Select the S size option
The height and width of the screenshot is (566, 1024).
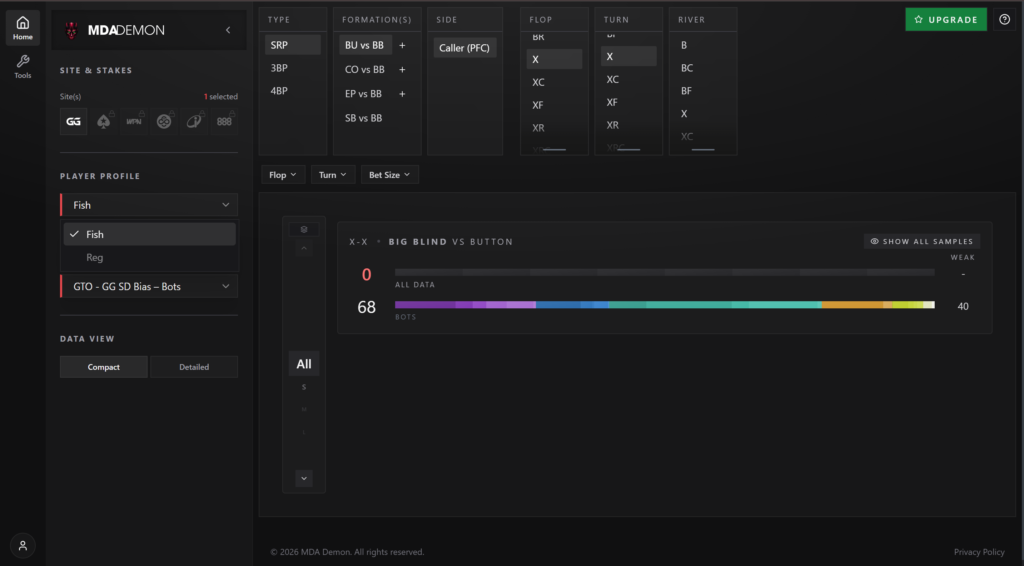click(x=304, y=387)
